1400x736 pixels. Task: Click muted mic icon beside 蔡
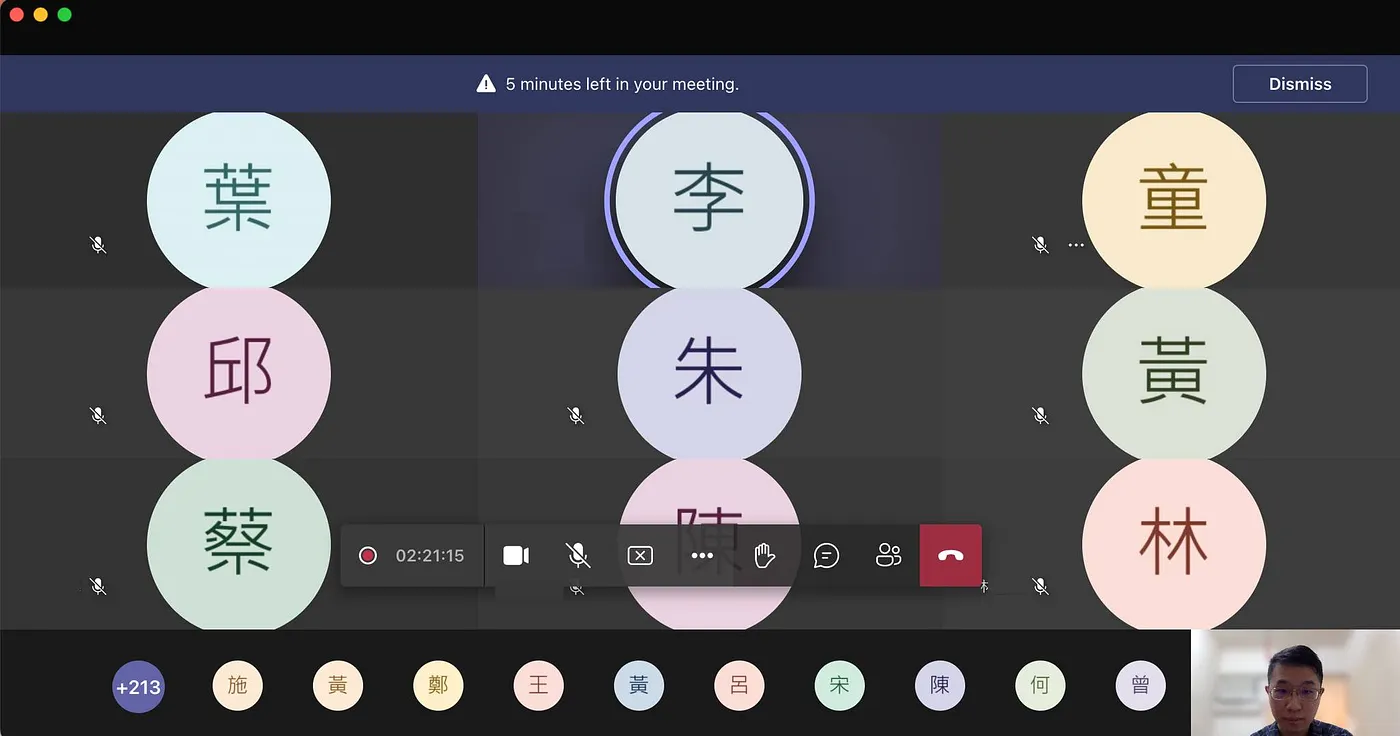tap(98, 586)
